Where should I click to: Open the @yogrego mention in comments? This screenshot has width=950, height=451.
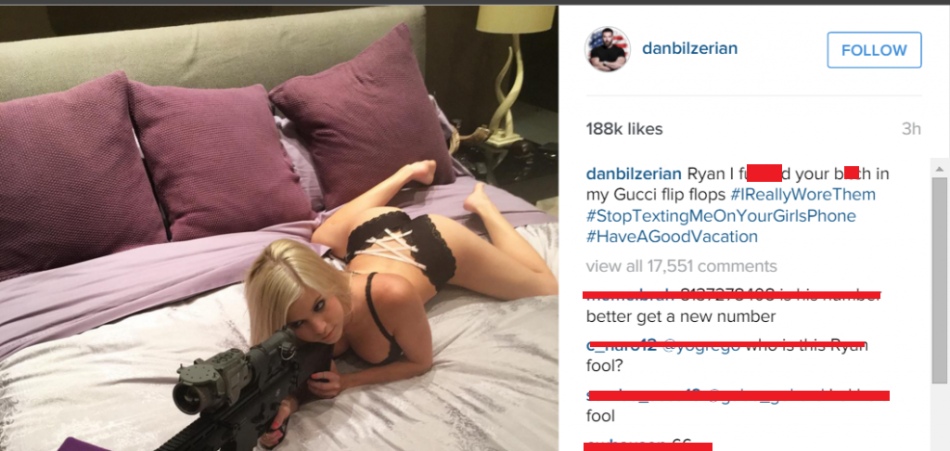700,346
